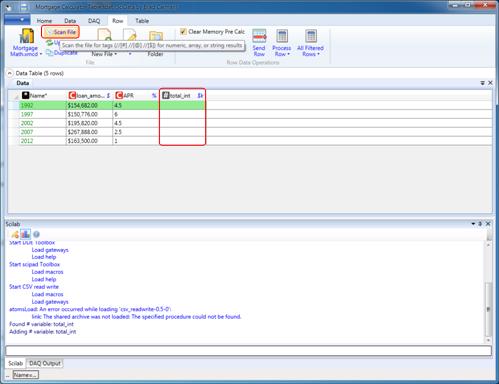This screenshot has width=499, height=384.
Task: Click loan amount cell $163,500.00
Action: 90,141
